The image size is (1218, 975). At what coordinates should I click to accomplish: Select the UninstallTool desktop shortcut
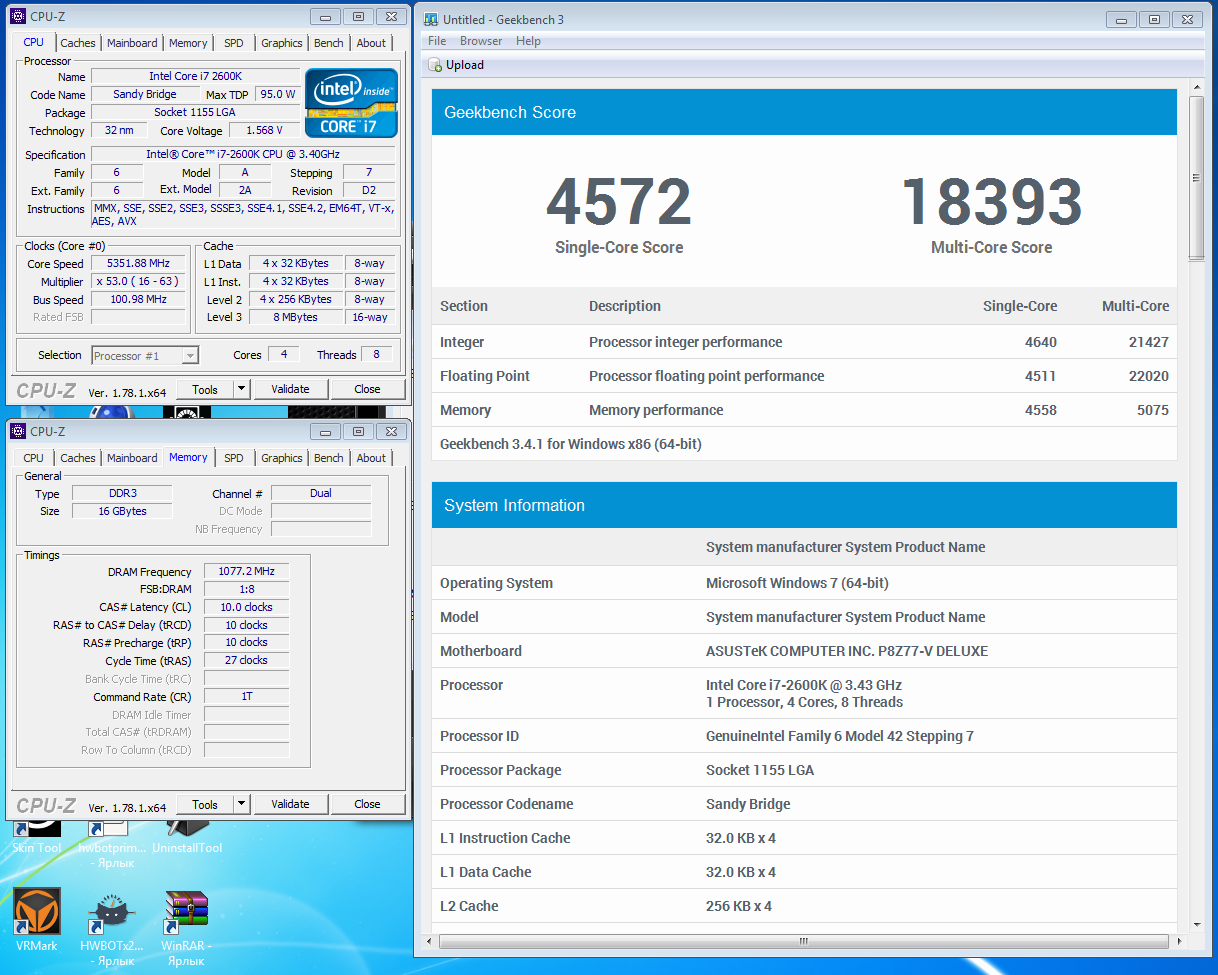(x=187, y=838)
